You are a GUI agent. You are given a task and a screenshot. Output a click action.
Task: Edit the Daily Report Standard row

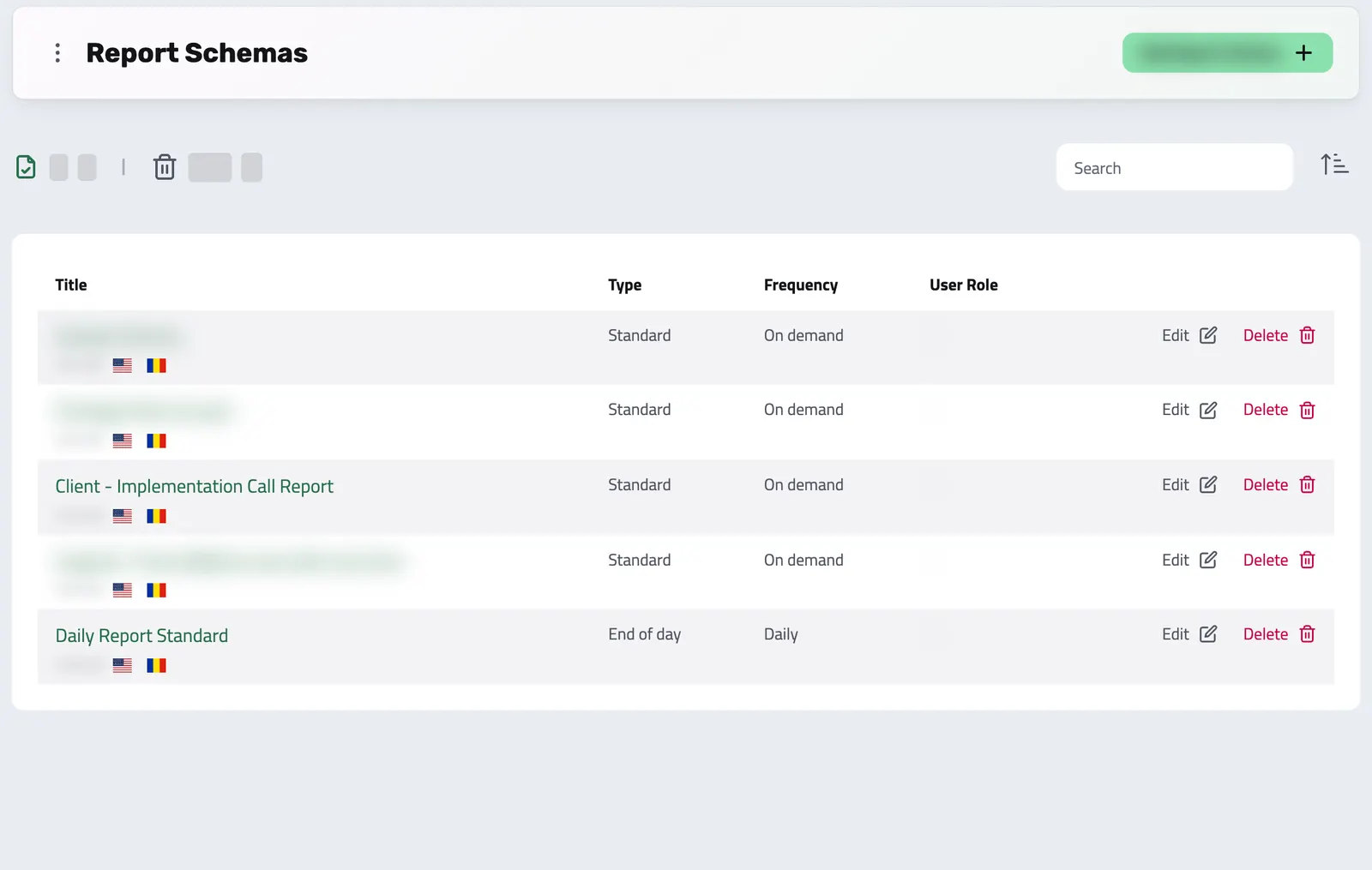coord(1189,634)
